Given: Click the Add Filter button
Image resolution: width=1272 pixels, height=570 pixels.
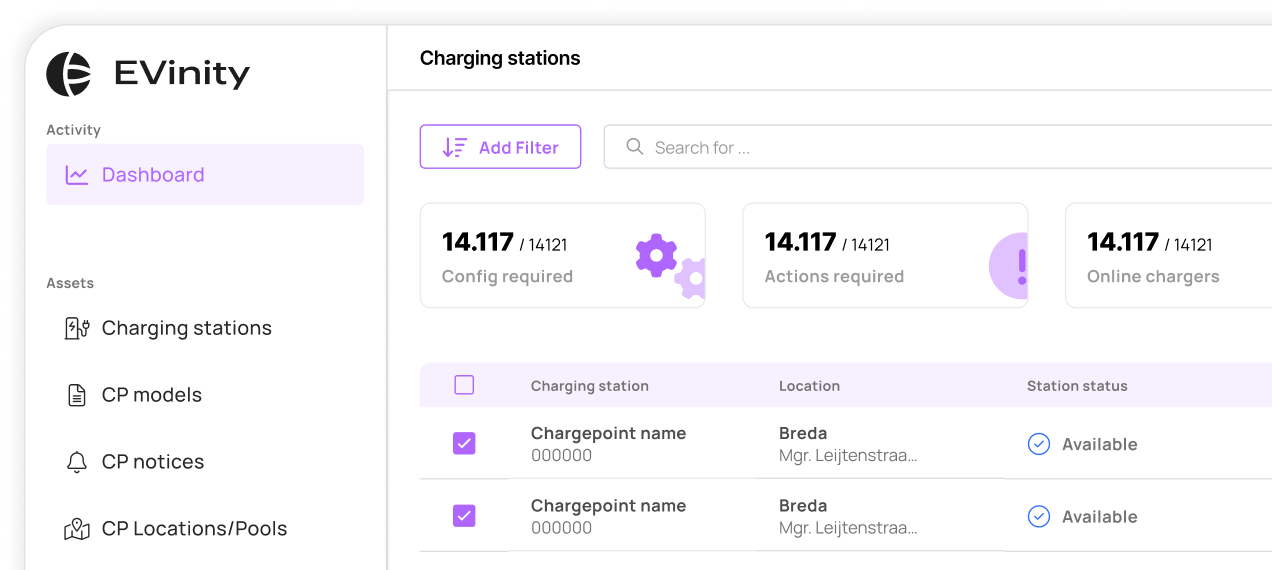Looking at the screenshot, I should (x=500, y=147).
